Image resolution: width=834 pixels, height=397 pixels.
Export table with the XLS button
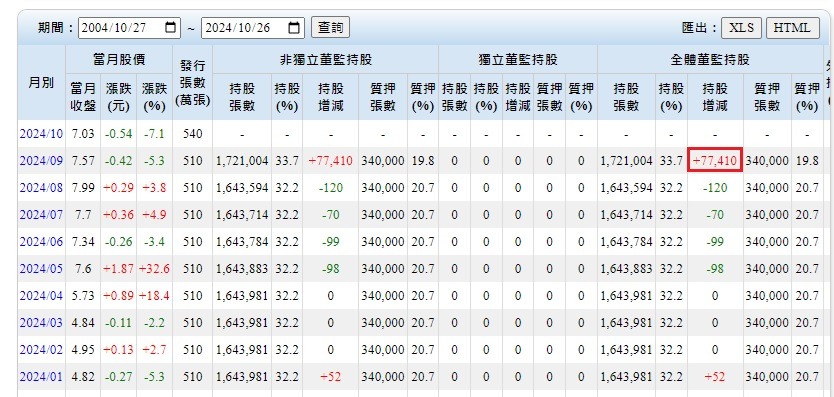tap(741, 28)
